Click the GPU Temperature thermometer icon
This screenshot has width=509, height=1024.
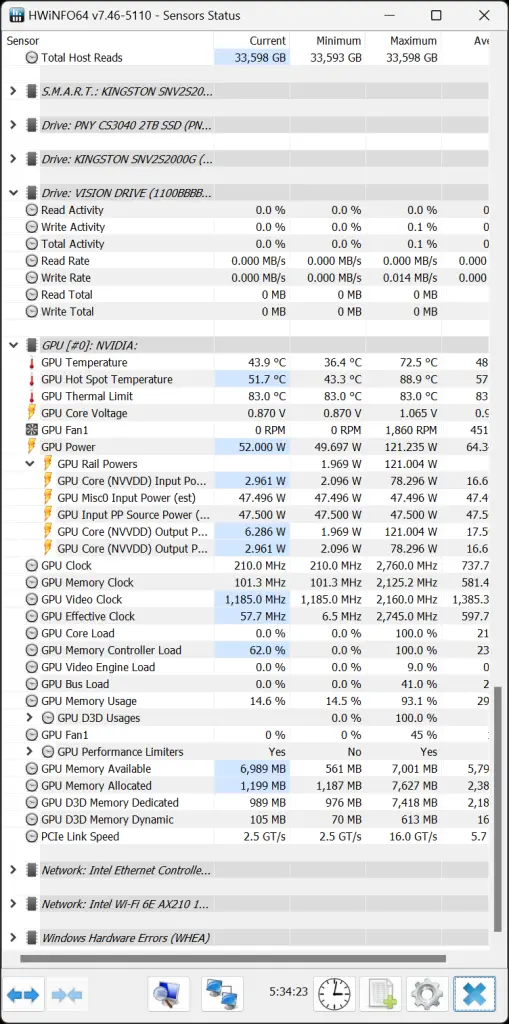(x=31, y=362)
